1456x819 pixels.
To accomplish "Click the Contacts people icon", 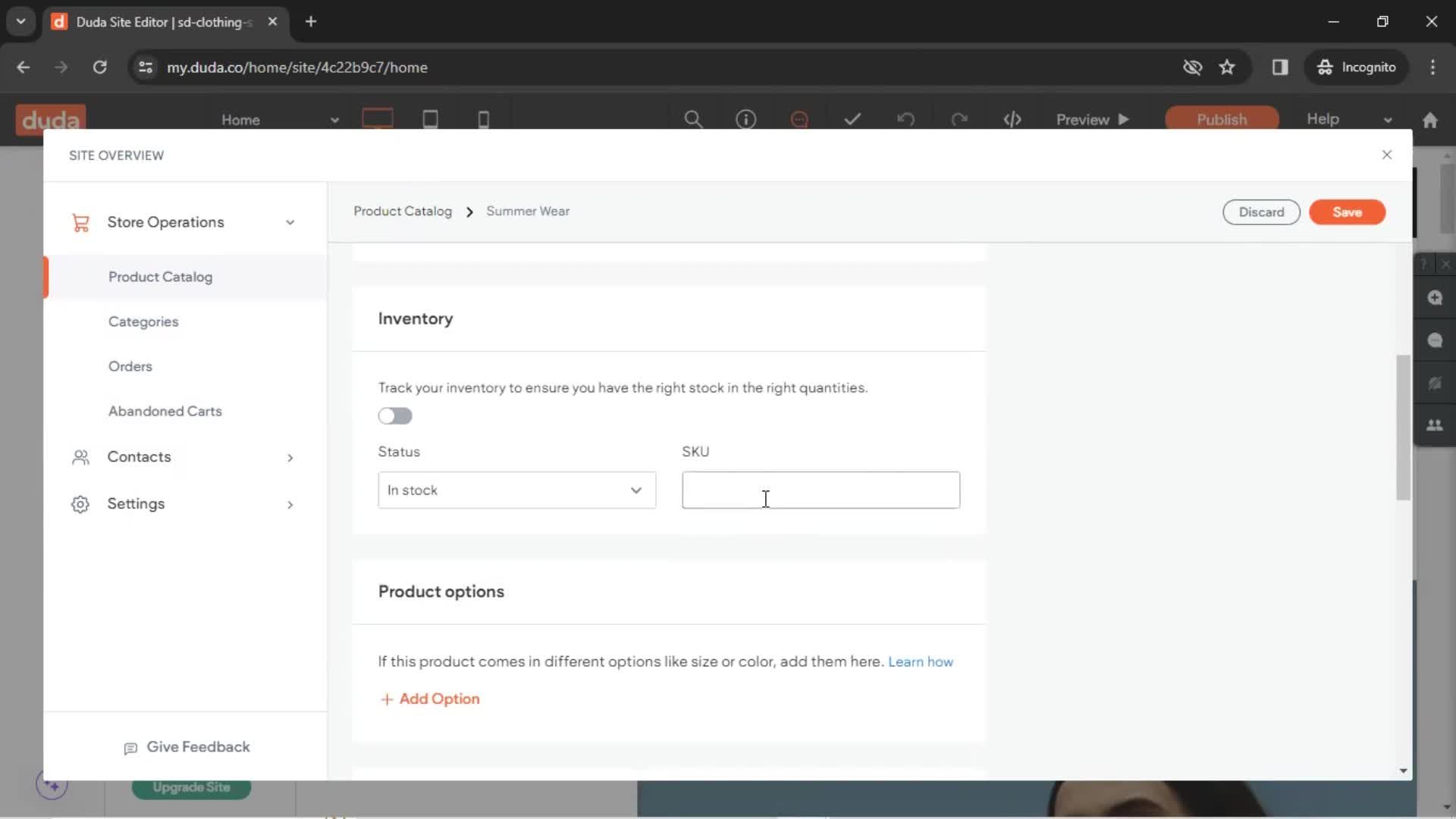I will pyautogui.click(x=80, y=457).
